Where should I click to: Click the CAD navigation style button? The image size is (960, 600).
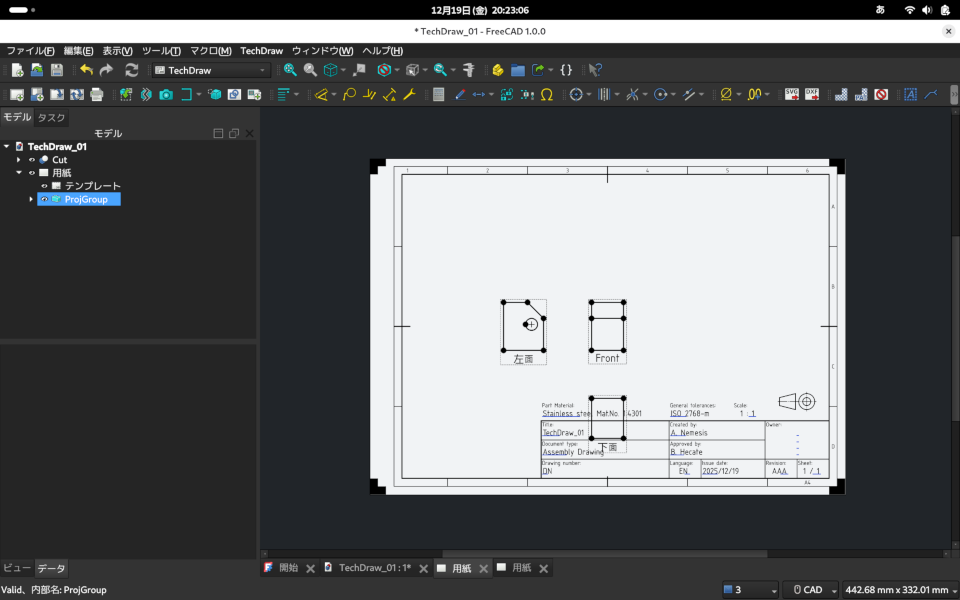point(808,590)
